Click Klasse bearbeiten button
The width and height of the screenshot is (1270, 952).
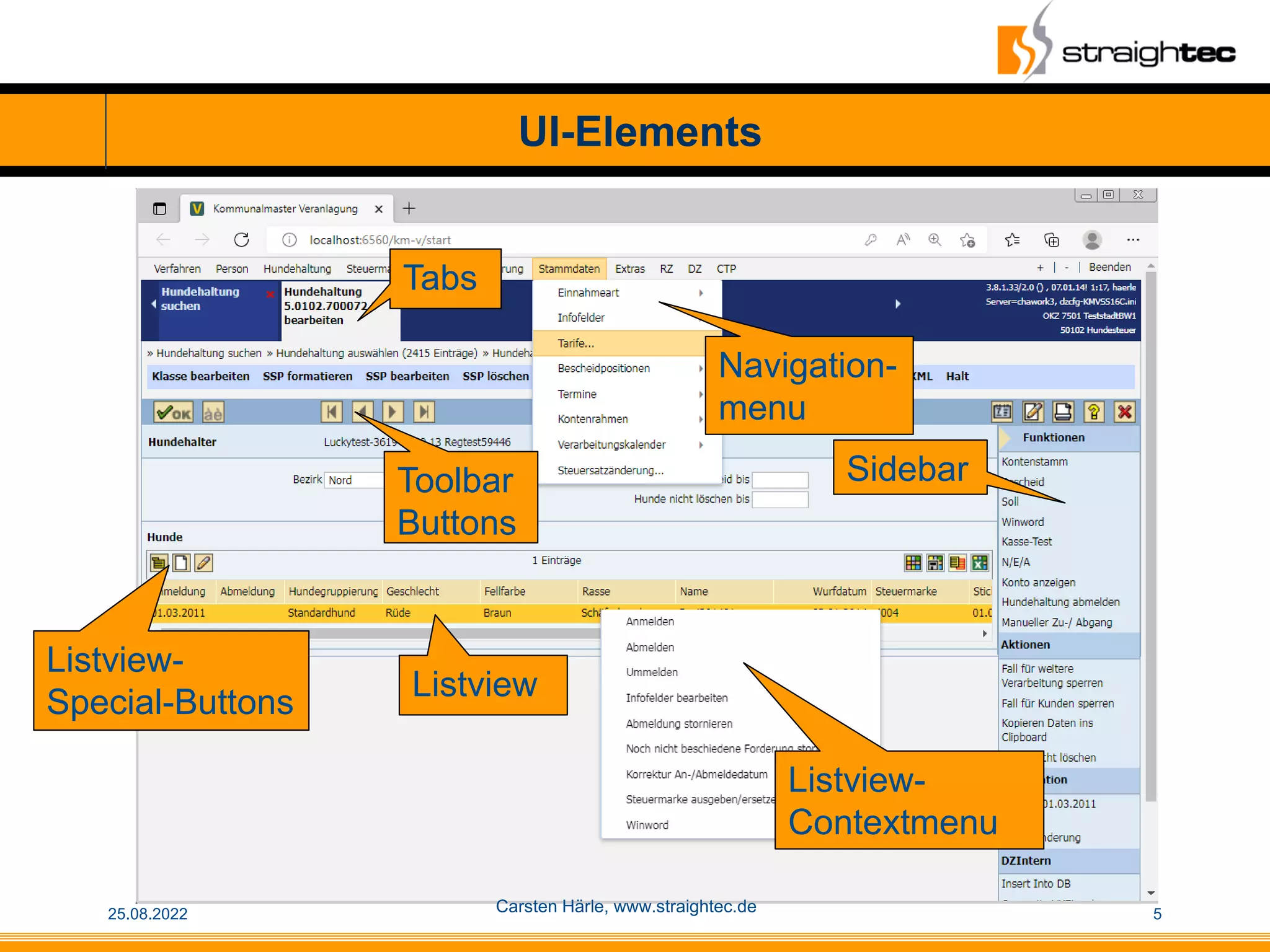coord(200,376)
